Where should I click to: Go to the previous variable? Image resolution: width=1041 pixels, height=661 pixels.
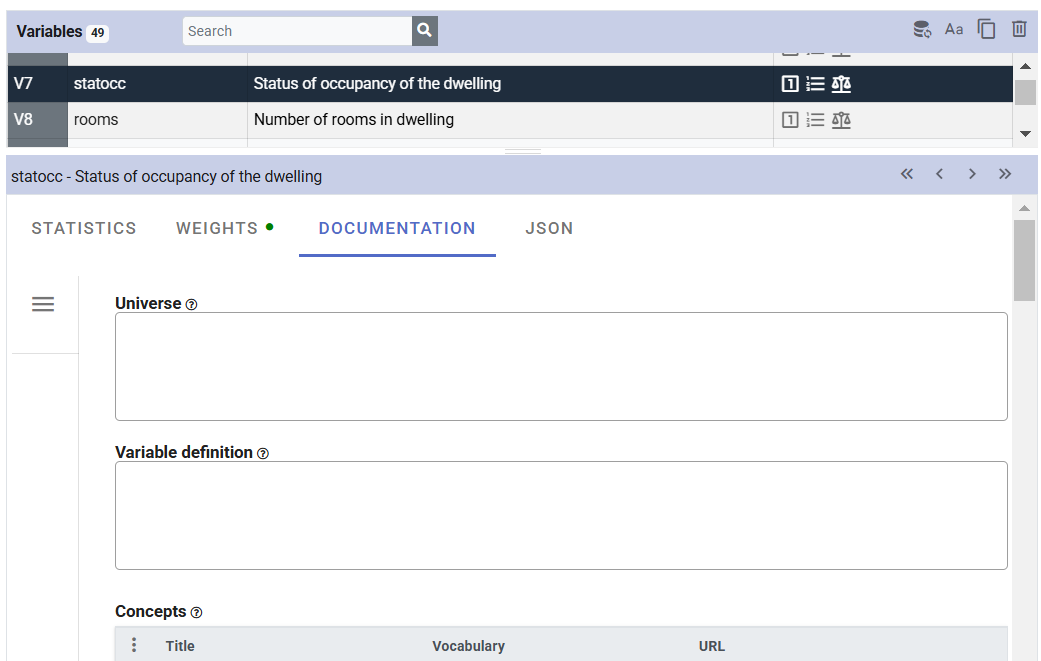[939, 174]
